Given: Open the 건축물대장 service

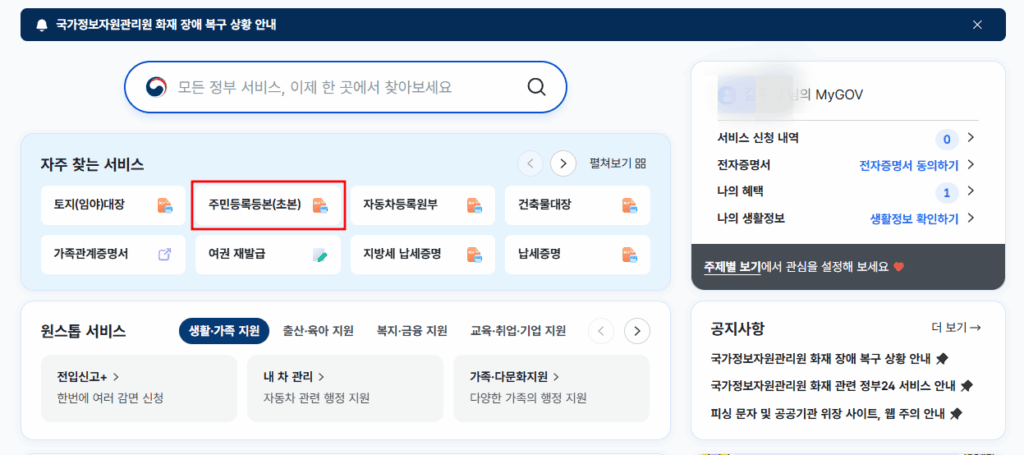Looking at the screenshot, I should [577, 206].
